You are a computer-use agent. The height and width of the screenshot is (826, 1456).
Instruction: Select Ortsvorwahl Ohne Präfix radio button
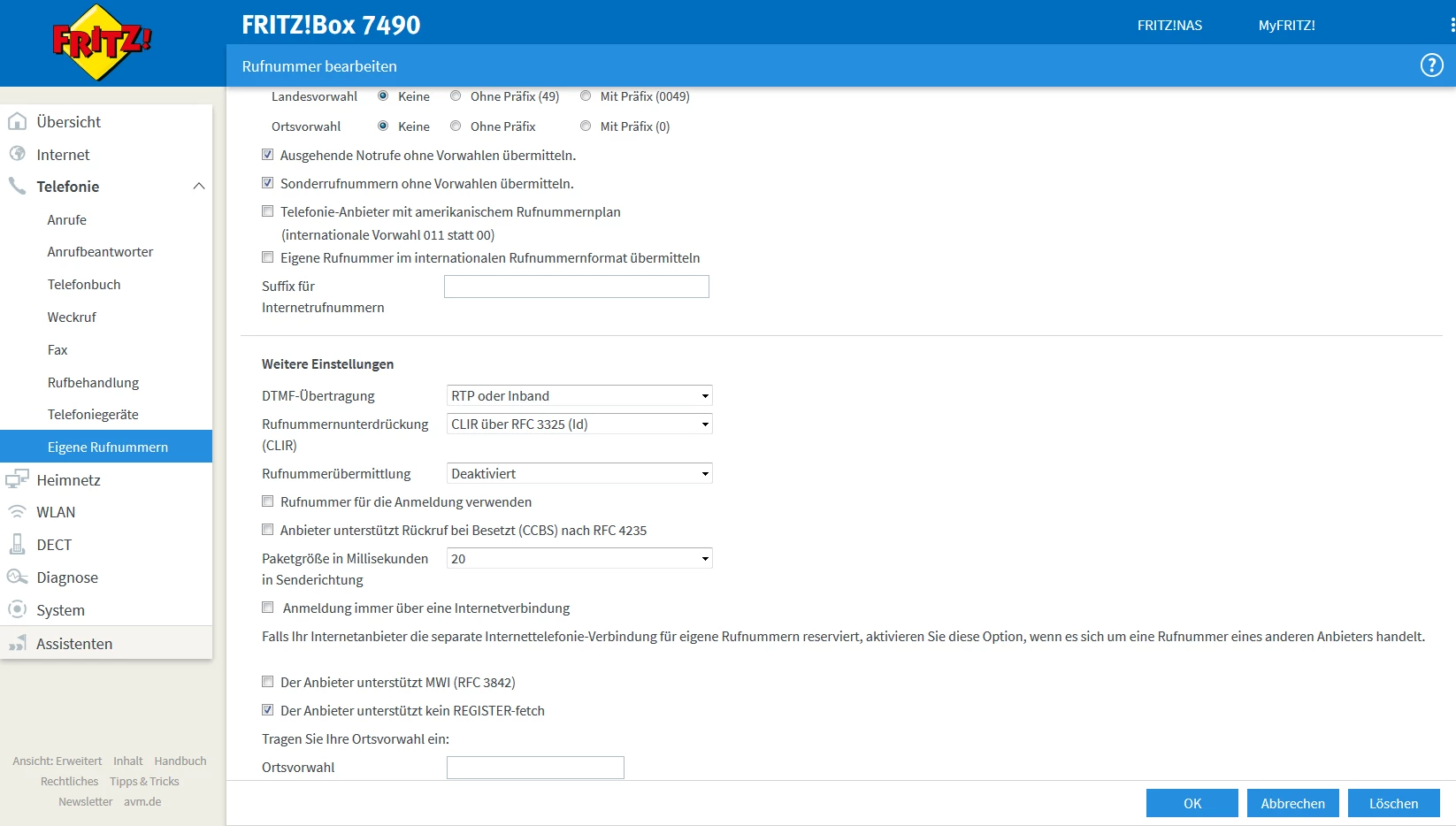(x=456, y=126)
